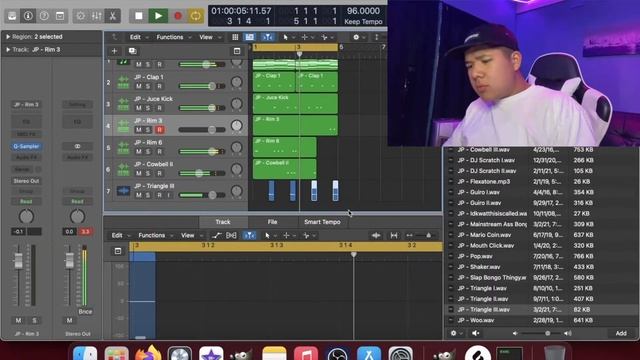Open the Q-Sampler instrument slot
640x360 pixels.
pos(26,146)
